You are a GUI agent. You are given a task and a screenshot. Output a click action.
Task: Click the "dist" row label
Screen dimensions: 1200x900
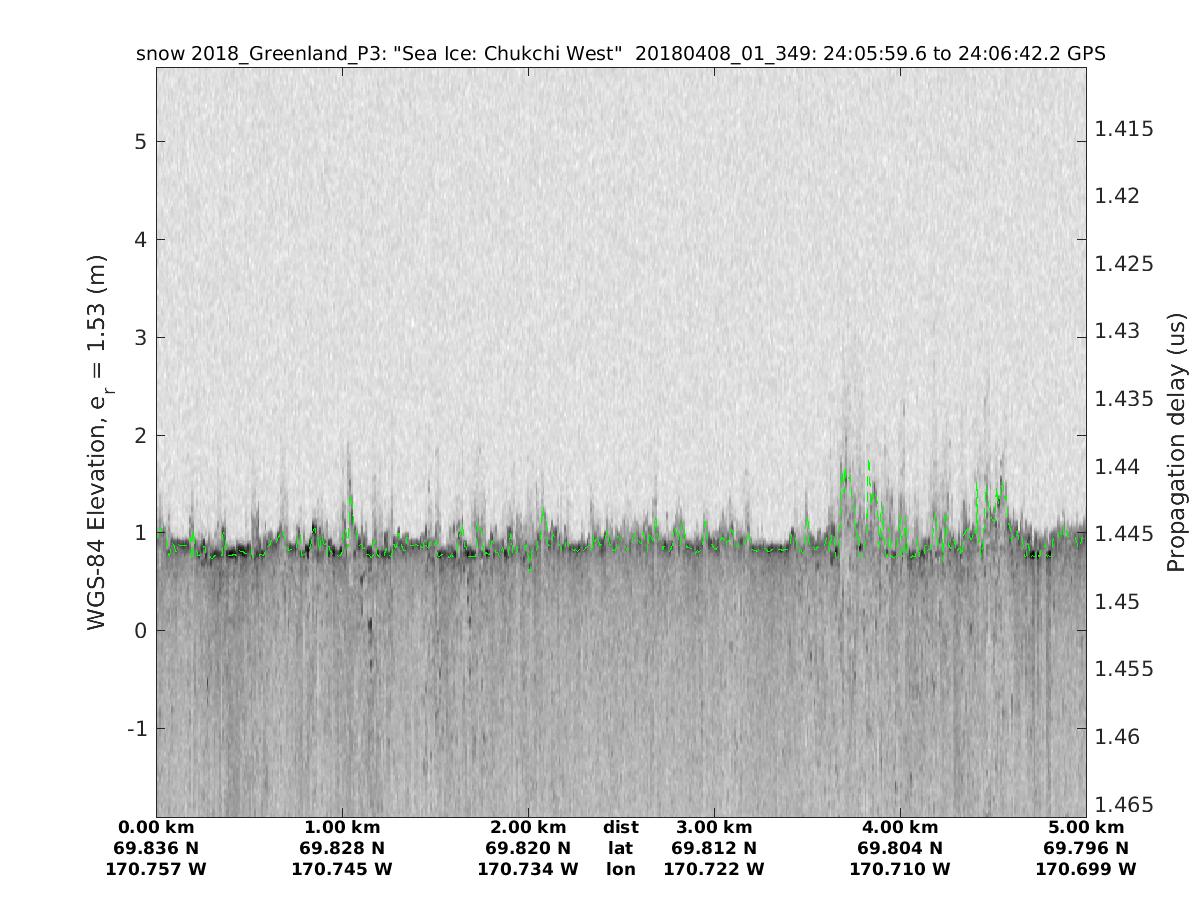(620, 827)
